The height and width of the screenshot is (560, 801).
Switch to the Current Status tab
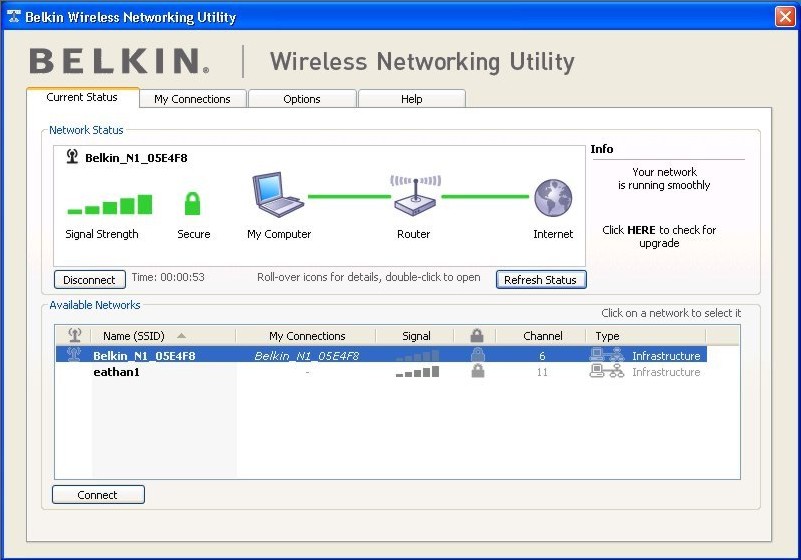click(82, 97)
